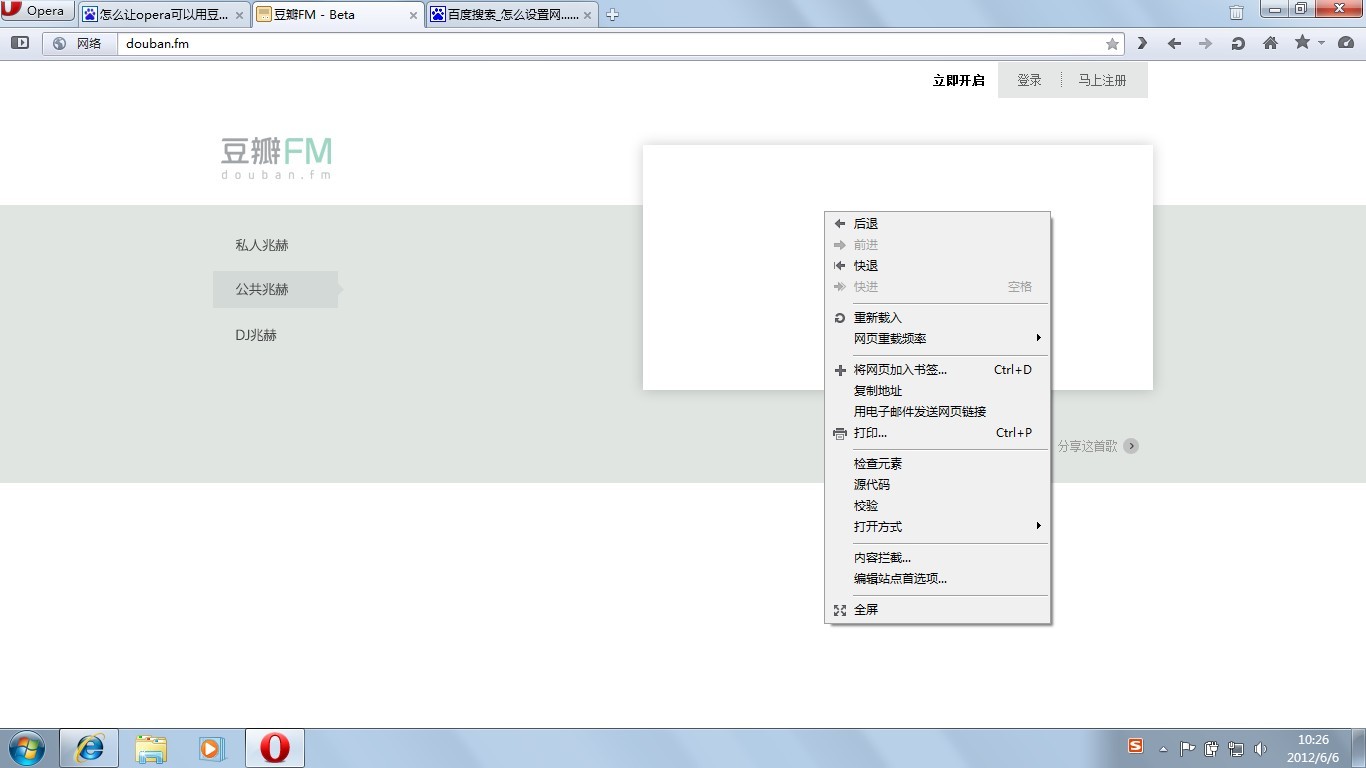
Task: Switch to the 怎么让opera可以用豆 tab
Action: (164, 15)
